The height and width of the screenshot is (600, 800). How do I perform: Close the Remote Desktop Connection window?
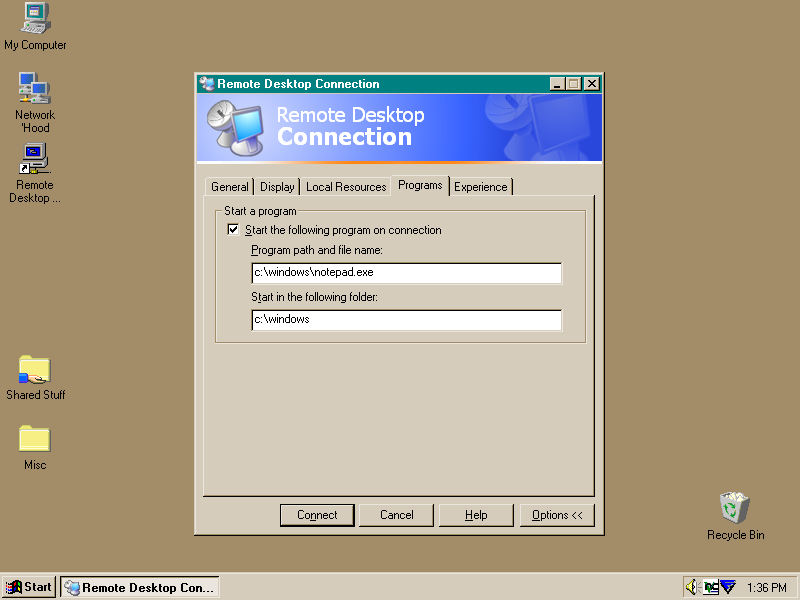coord(592,84)
